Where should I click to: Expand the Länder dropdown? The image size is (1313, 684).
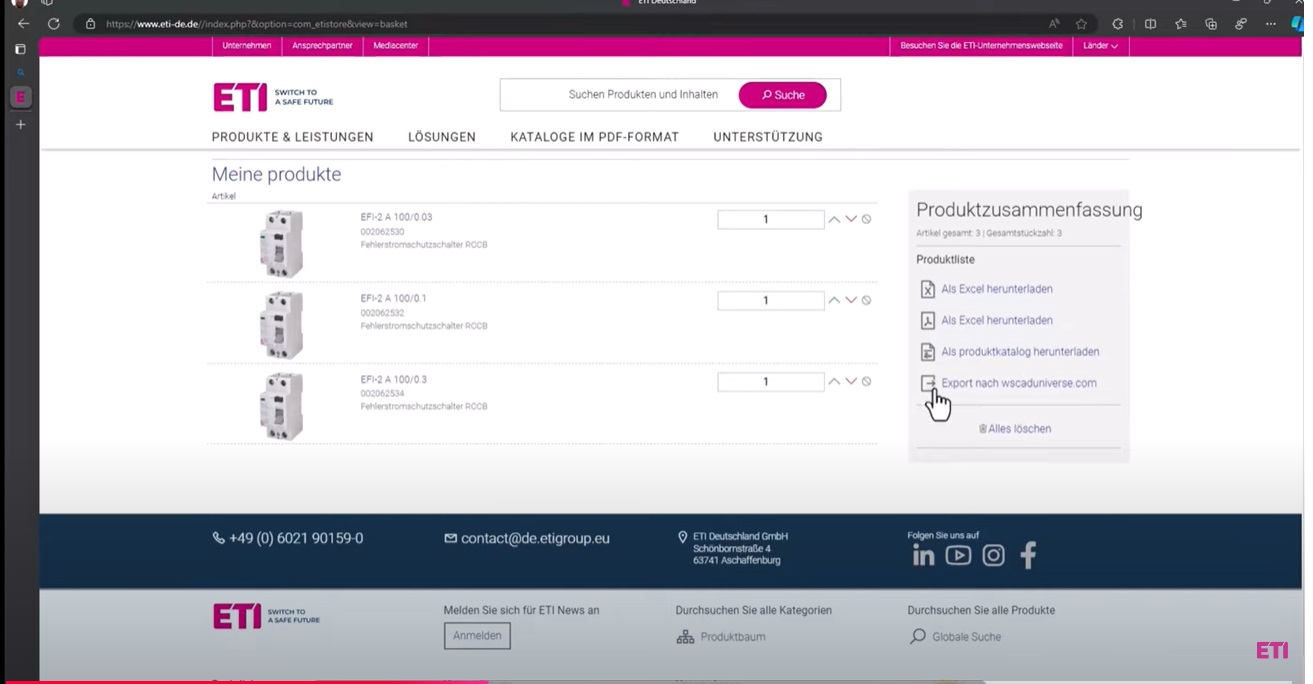tap(1100, 45)
